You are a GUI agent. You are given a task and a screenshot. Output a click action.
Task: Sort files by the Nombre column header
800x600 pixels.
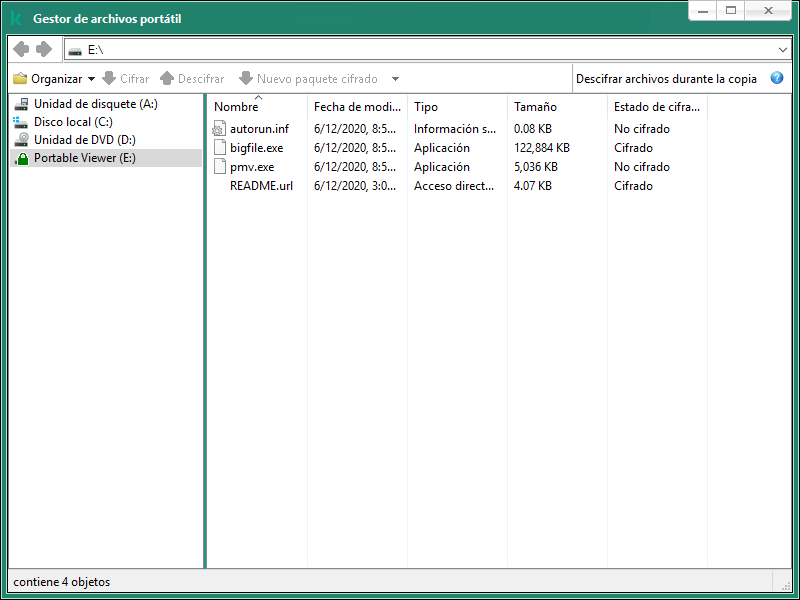tap(236, 107)
